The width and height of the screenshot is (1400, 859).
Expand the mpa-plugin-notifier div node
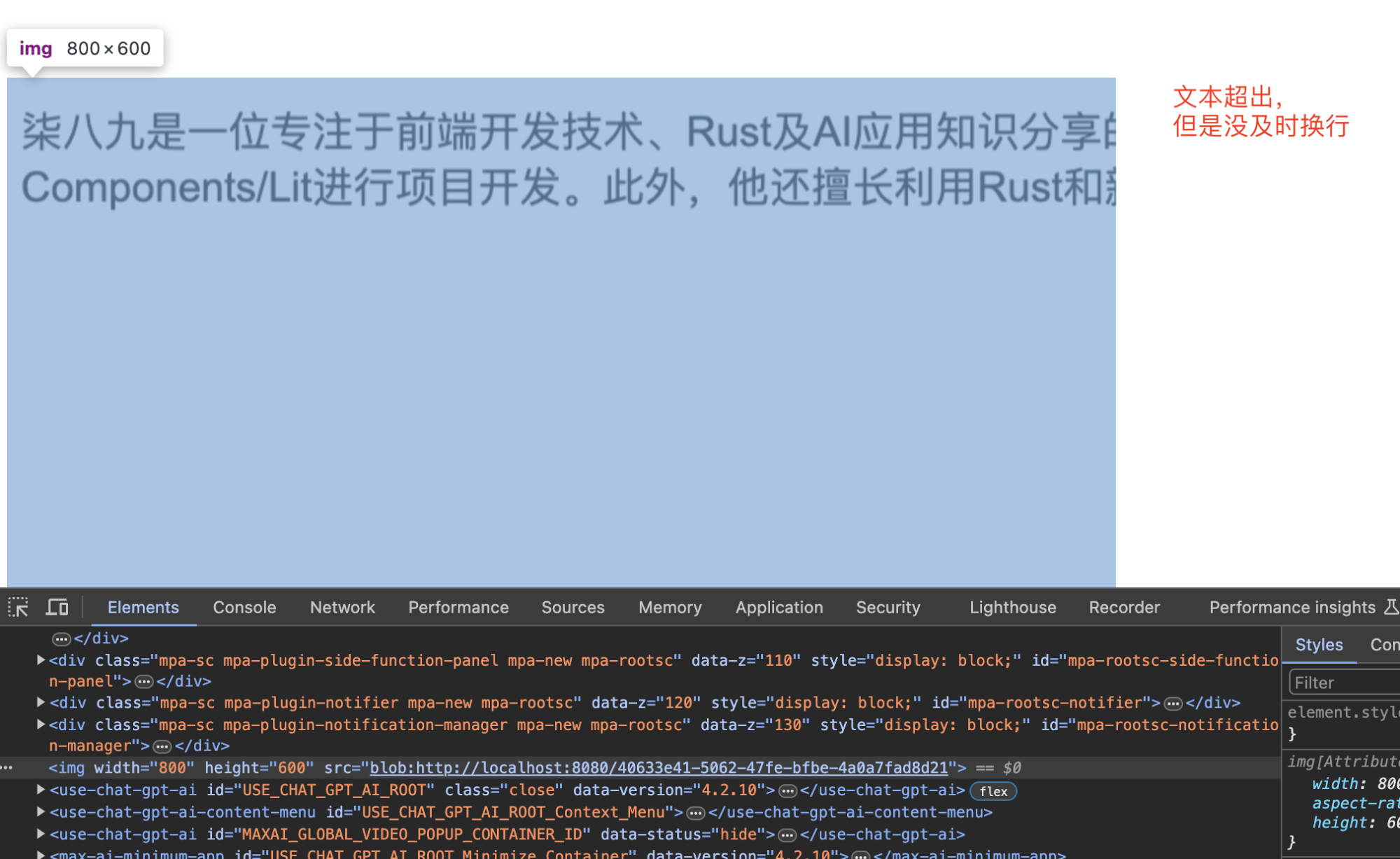coord(41,702)
